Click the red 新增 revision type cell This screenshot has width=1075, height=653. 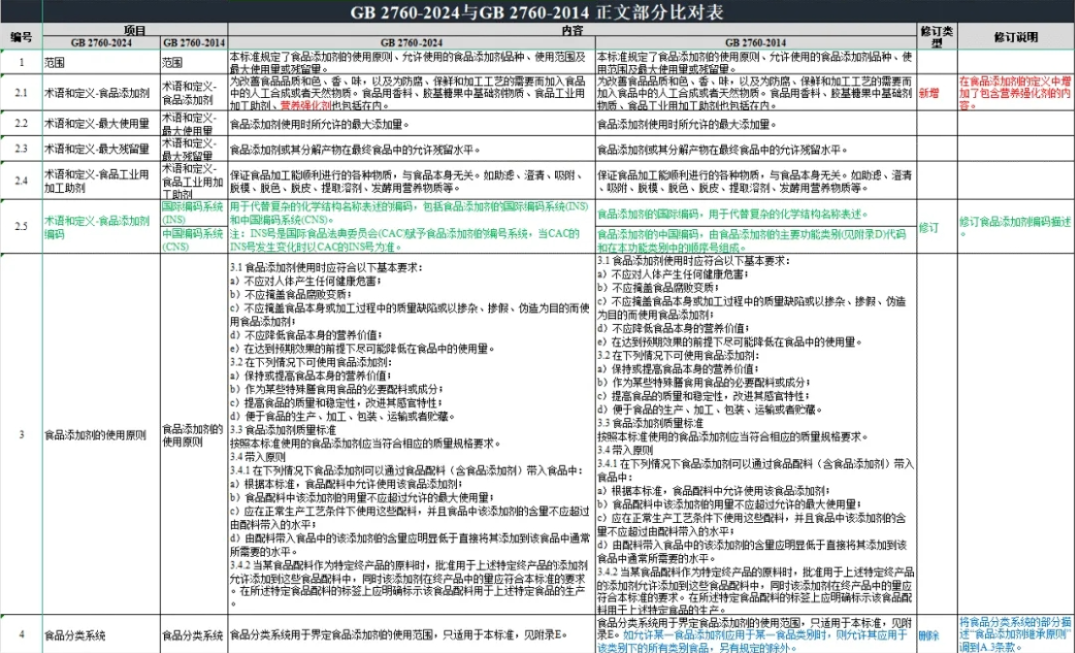[x=930, y=93]
